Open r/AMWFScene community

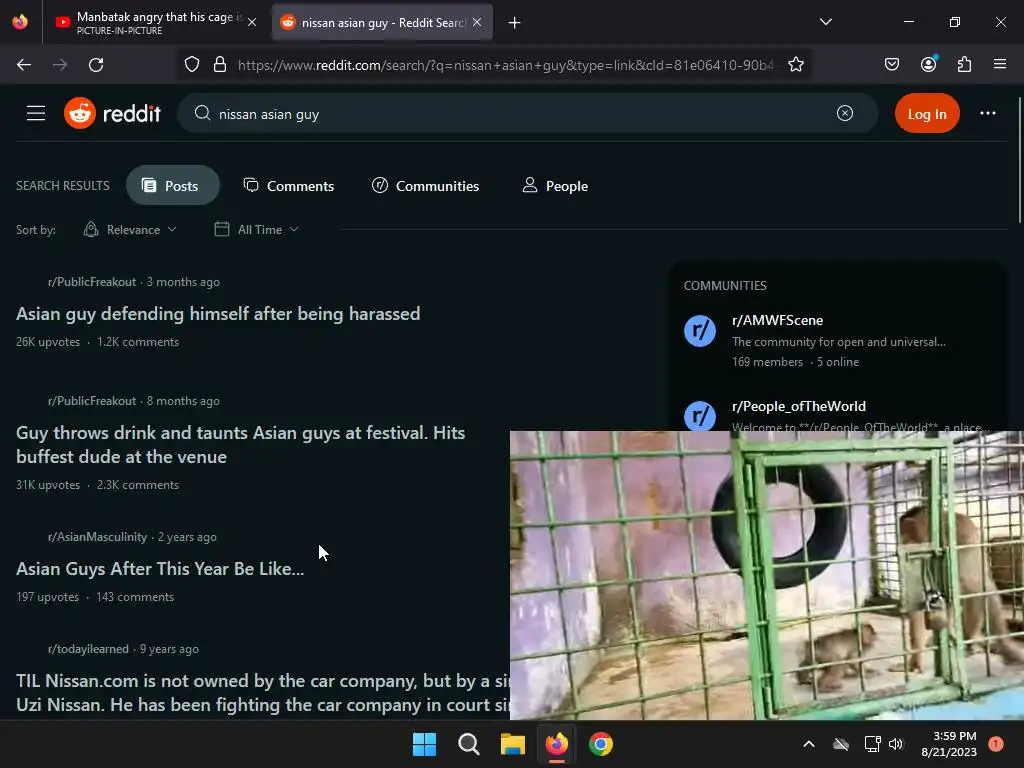(x=777, y=321)
